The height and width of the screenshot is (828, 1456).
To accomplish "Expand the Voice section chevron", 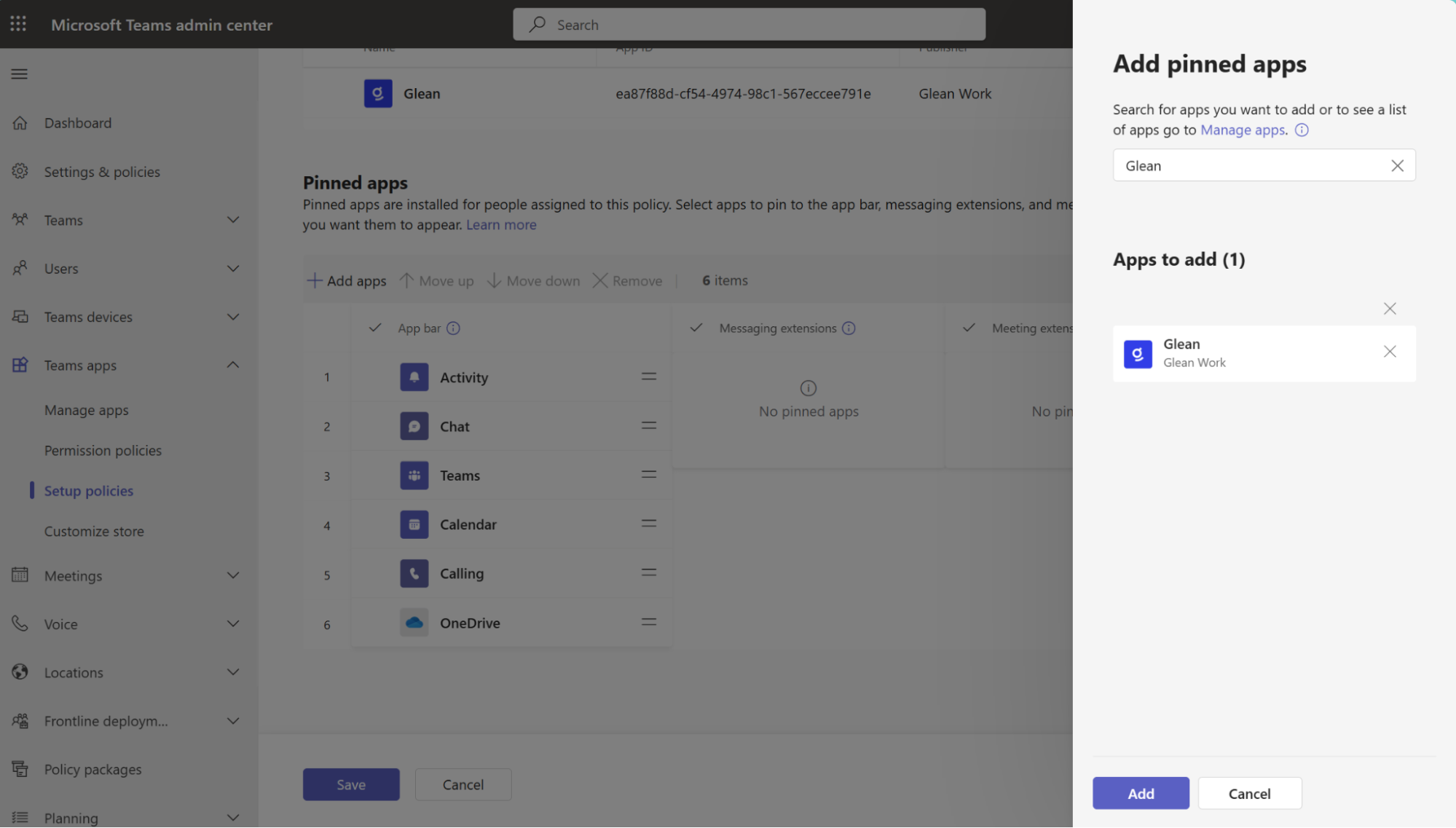I will 233,623.
